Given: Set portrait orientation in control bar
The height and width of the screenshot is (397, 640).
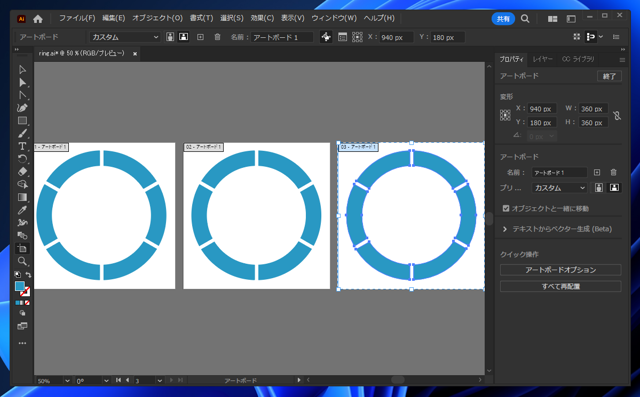Looking at the screenshot, I should pyautogui.click(x=170, y=37).
